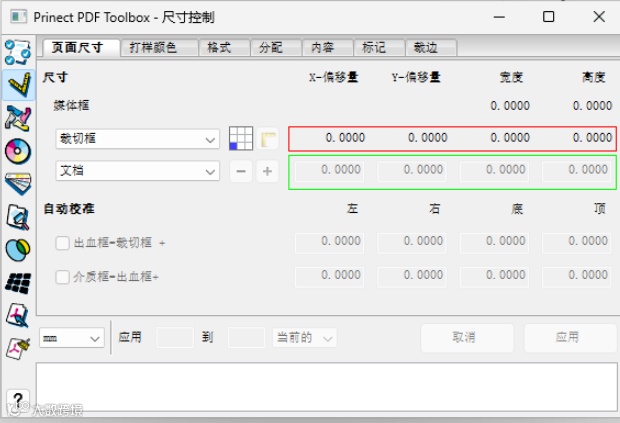This screenshot has width=620, height=423.
Task: Open the 当前的 page range dropdown
Action: tap(304, 338)
